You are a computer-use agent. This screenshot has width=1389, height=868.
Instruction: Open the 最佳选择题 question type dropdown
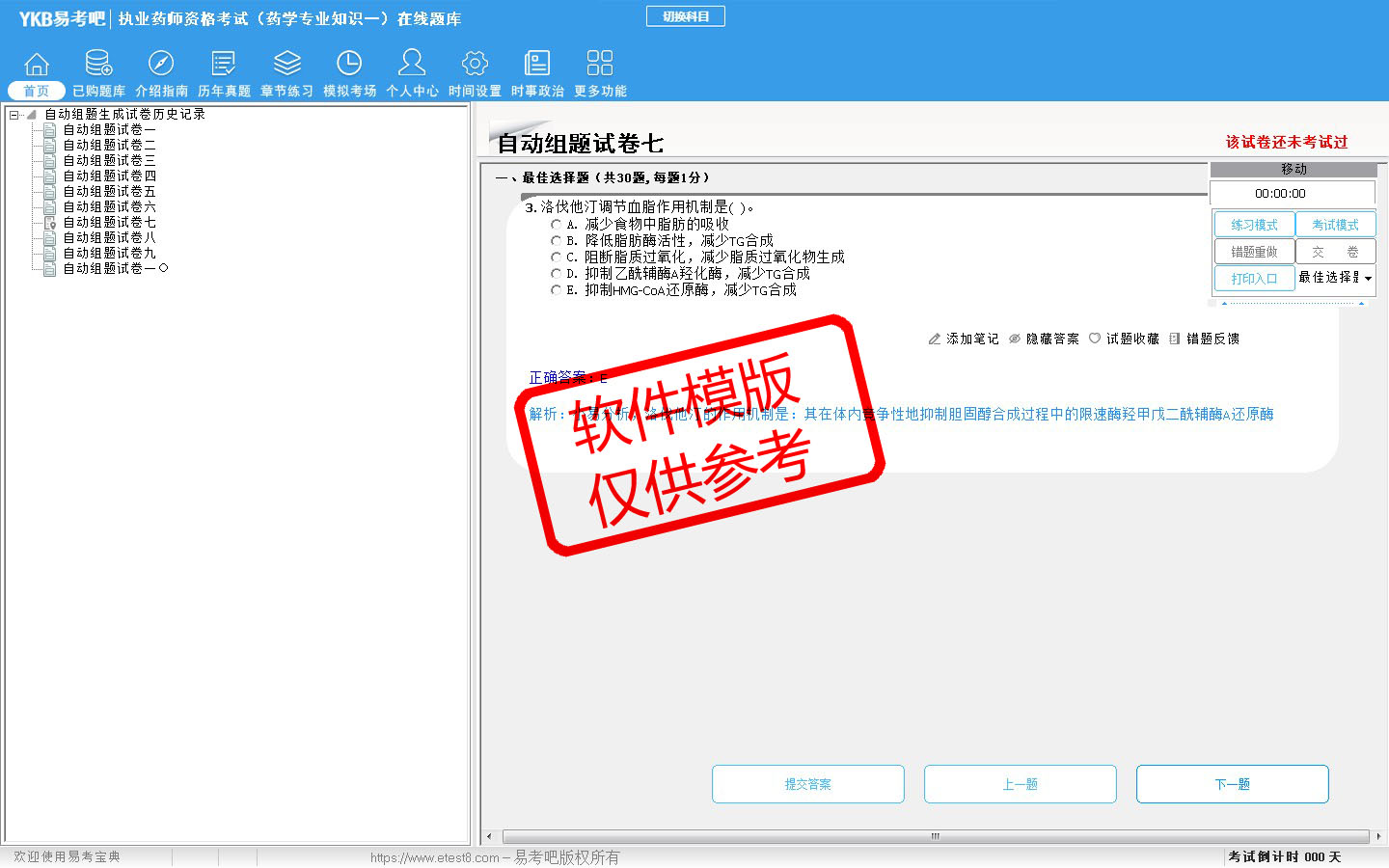[x=1368, y=279]
